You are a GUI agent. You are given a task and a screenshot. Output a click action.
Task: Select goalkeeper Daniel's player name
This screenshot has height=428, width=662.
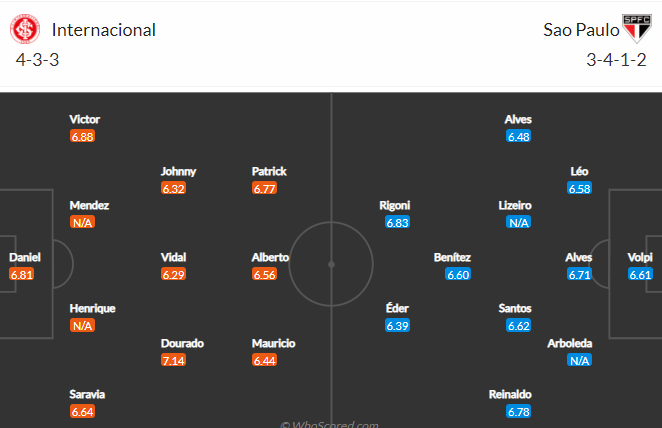[x=25, y=257]
